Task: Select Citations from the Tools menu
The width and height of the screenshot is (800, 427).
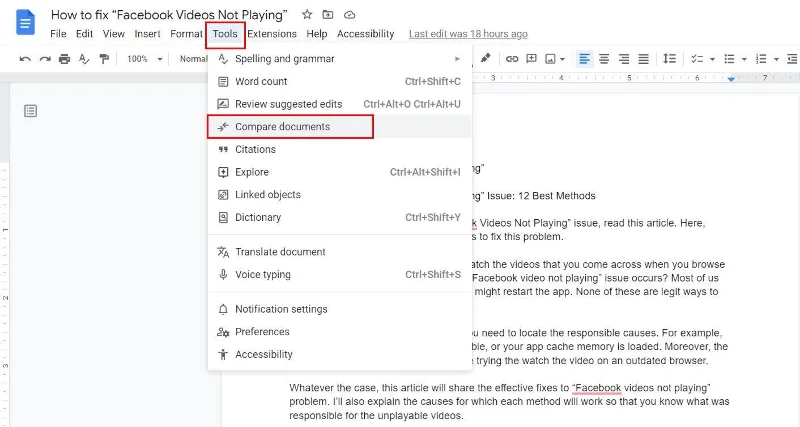Action: pyautogui.click(x=339, y=149)
